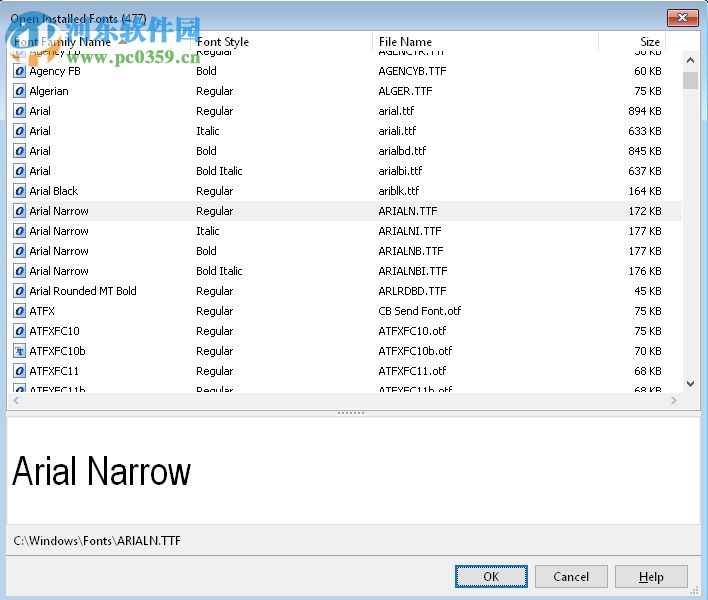Click the file name ATFXFC10b.otf

(x=415, y=351)
